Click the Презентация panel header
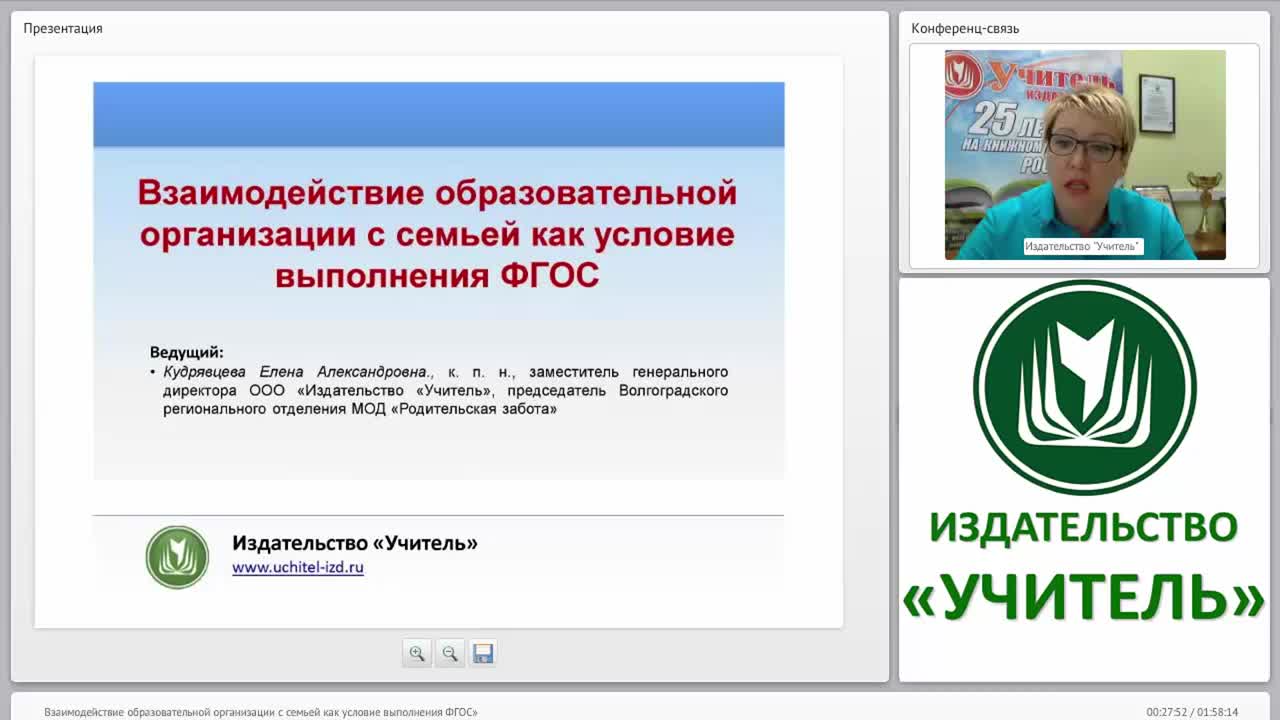The image size is (1280, 720). [63, 28]
